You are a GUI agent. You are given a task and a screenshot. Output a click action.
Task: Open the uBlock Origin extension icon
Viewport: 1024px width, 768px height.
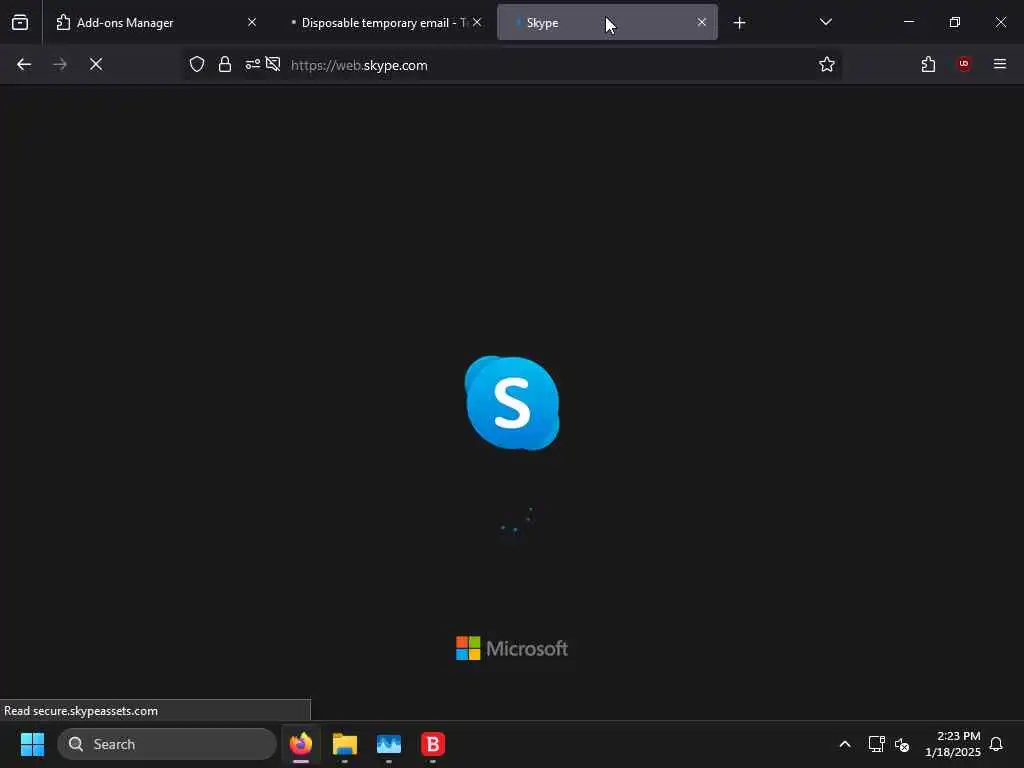[964, 64]
